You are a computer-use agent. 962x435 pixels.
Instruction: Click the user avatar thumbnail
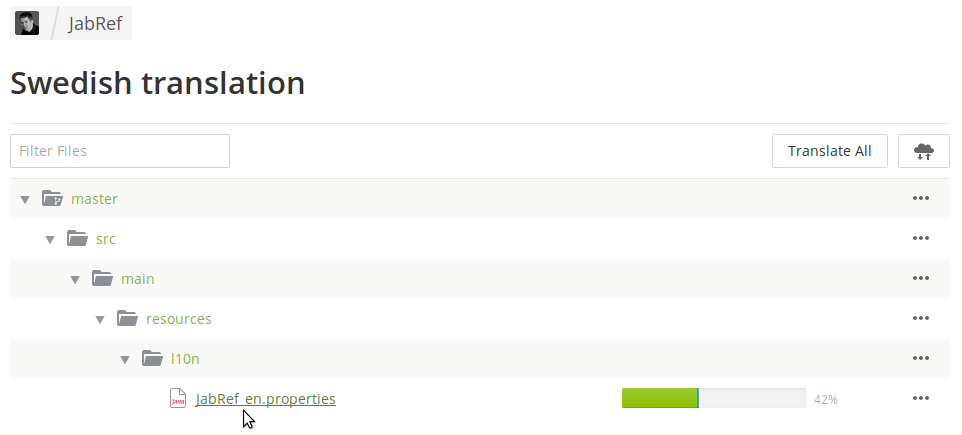(27, 23)
